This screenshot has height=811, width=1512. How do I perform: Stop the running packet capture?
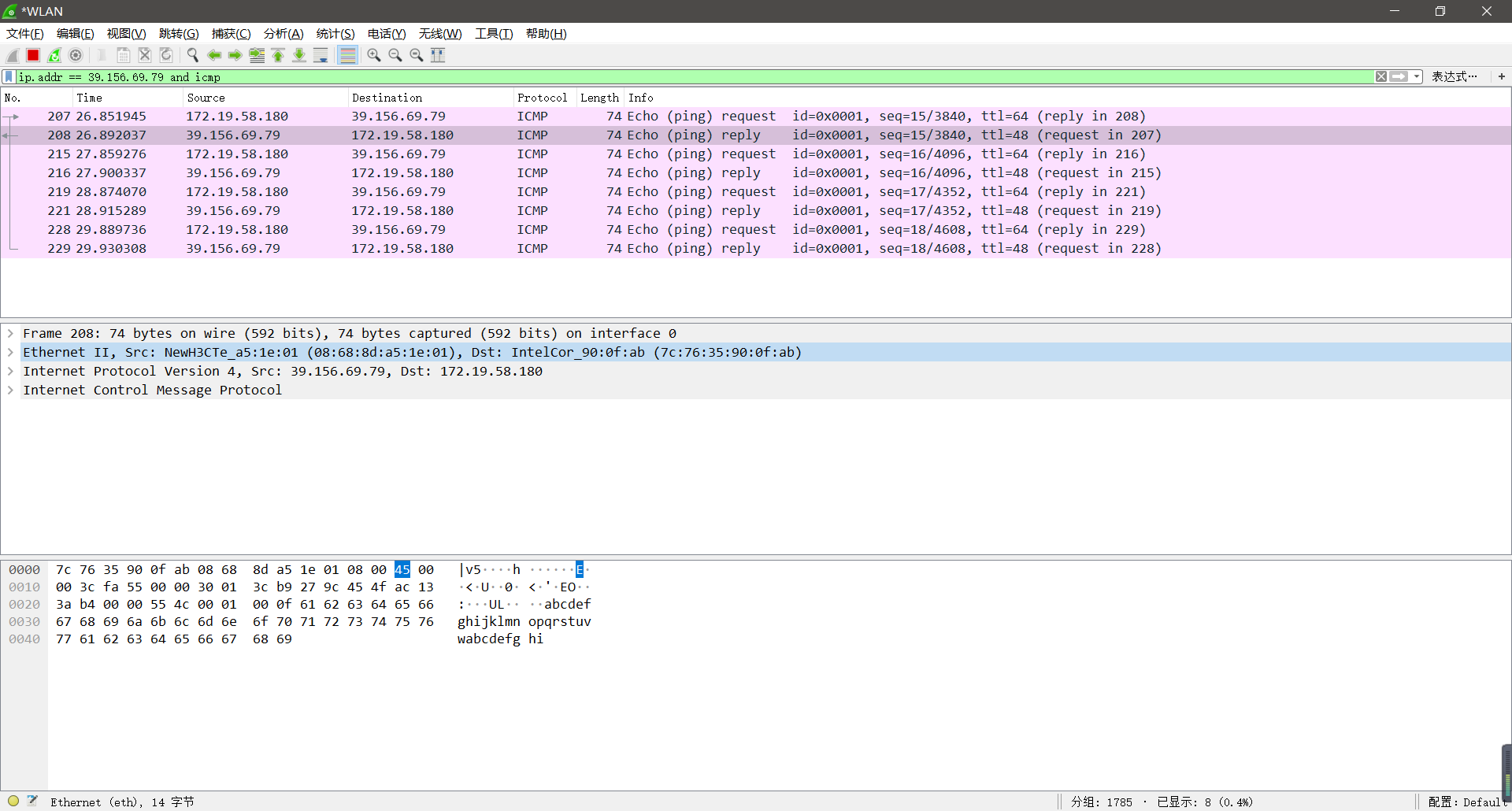33,55
